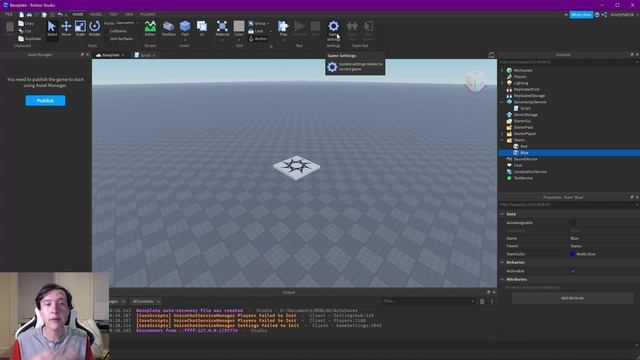
Task: Click the Copy icon in Clipboard group
Action: (26, 24)
